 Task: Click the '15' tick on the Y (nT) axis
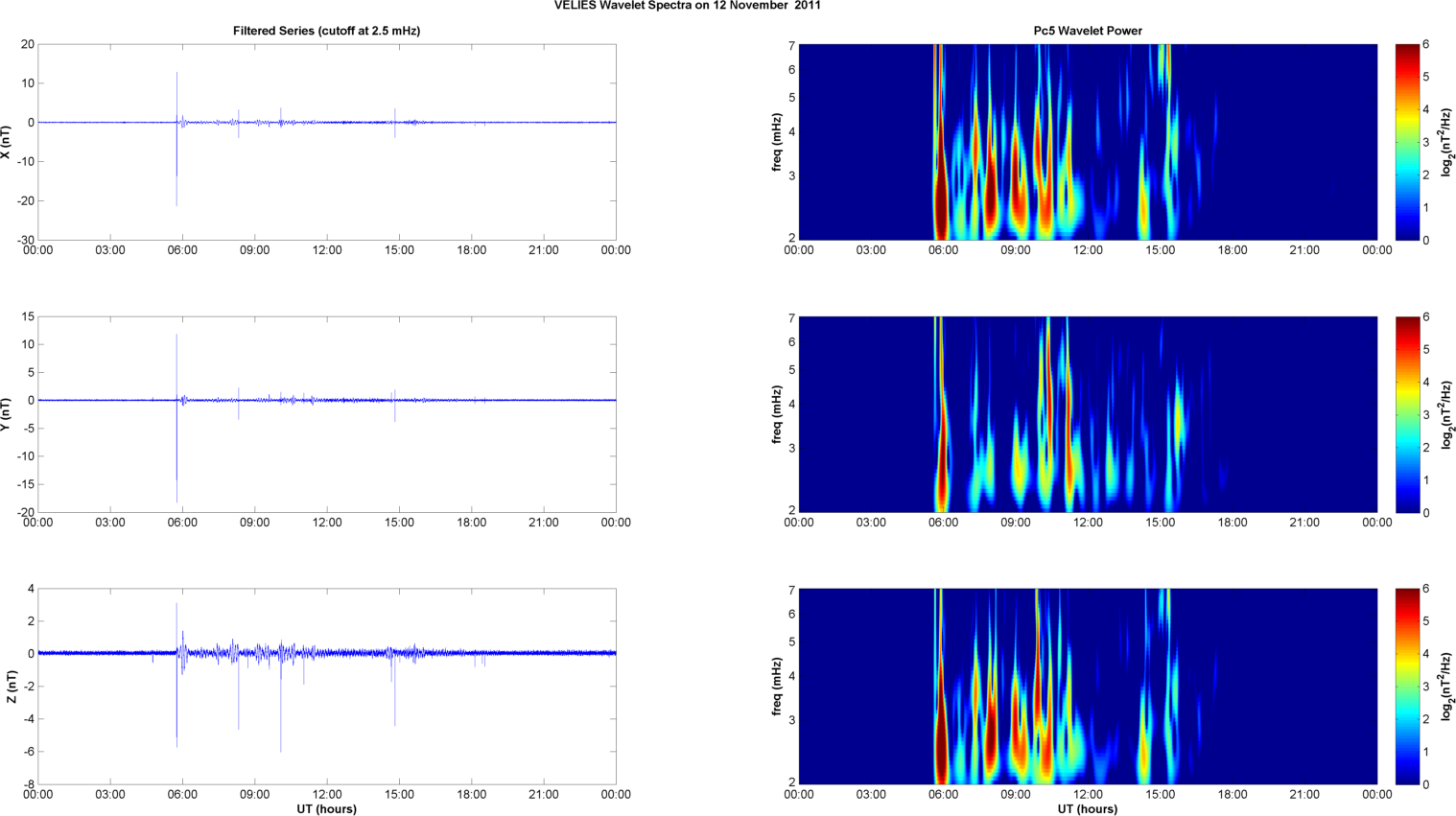[28, 316]
